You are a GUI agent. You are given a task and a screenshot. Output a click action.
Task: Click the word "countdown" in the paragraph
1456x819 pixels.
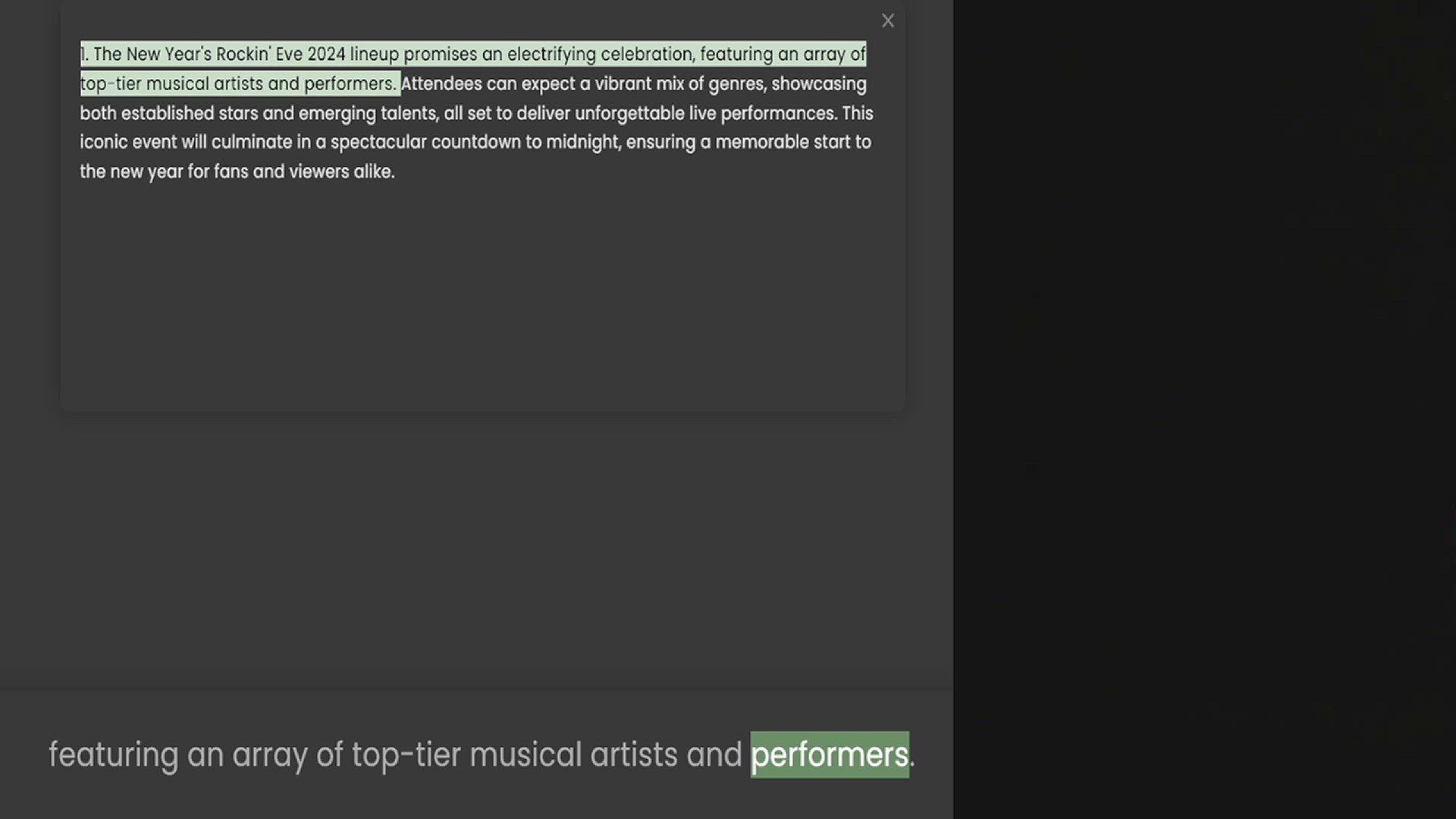coord(475,143)
